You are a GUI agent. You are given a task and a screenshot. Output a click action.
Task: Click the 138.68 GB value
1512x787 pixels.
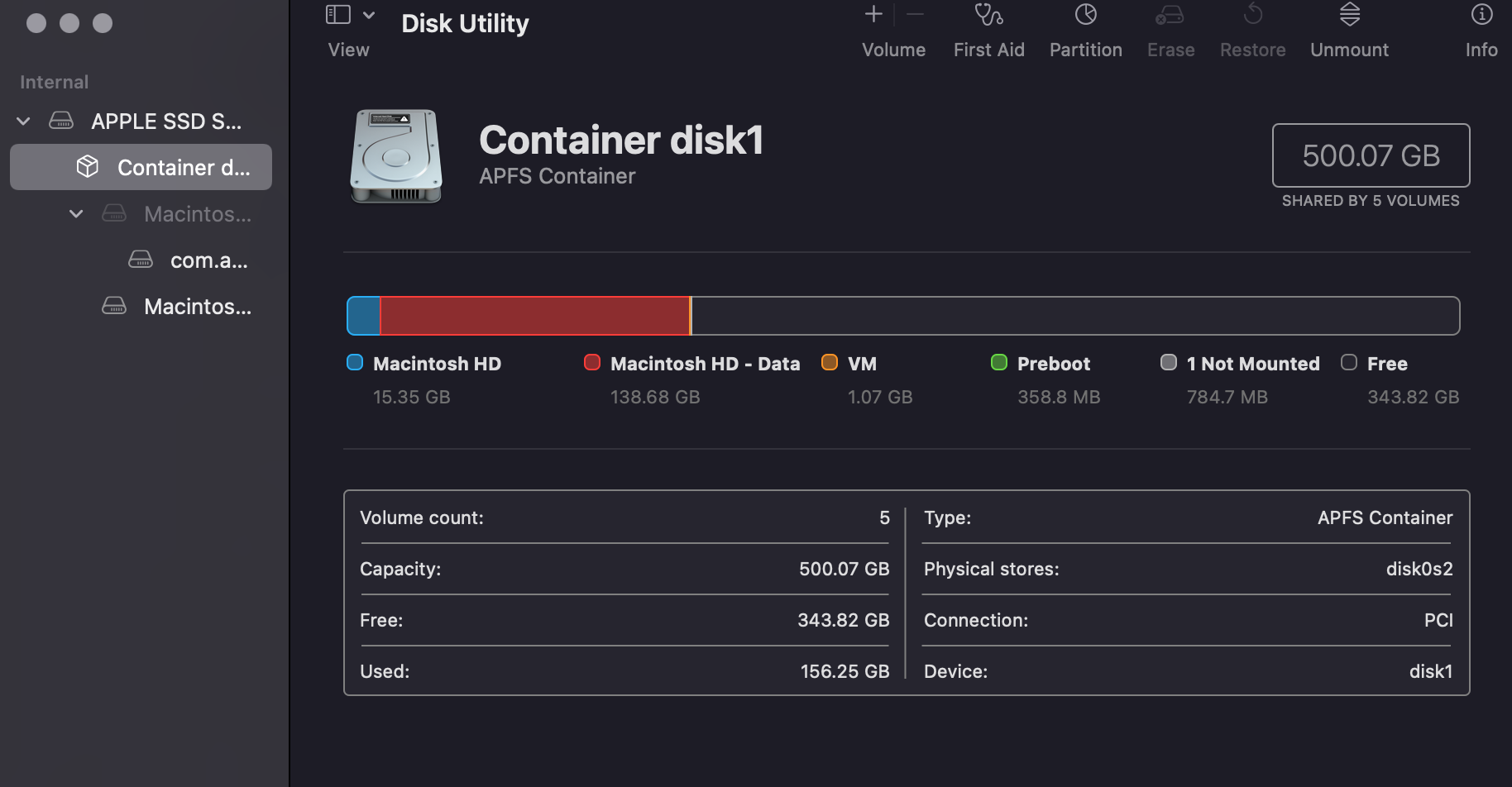(x=655, y=397)
